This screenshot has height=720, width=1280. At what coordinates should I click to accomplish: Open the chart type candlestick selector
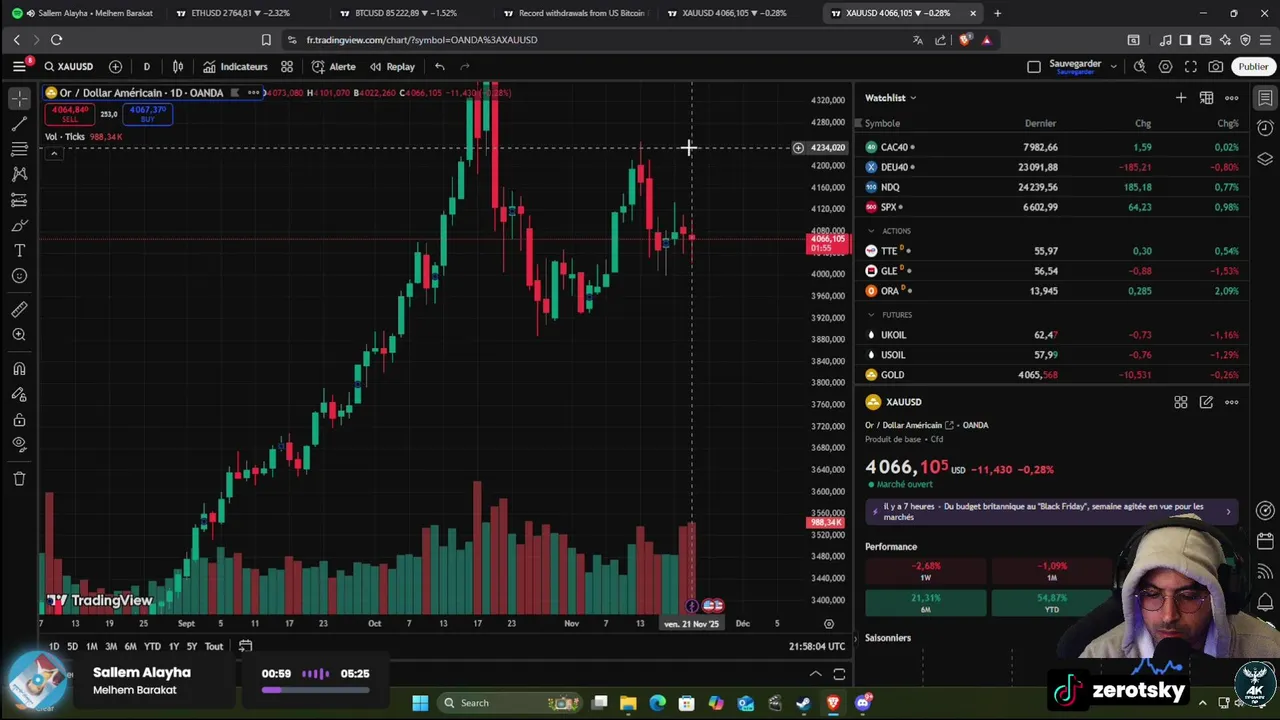(178, 67)
